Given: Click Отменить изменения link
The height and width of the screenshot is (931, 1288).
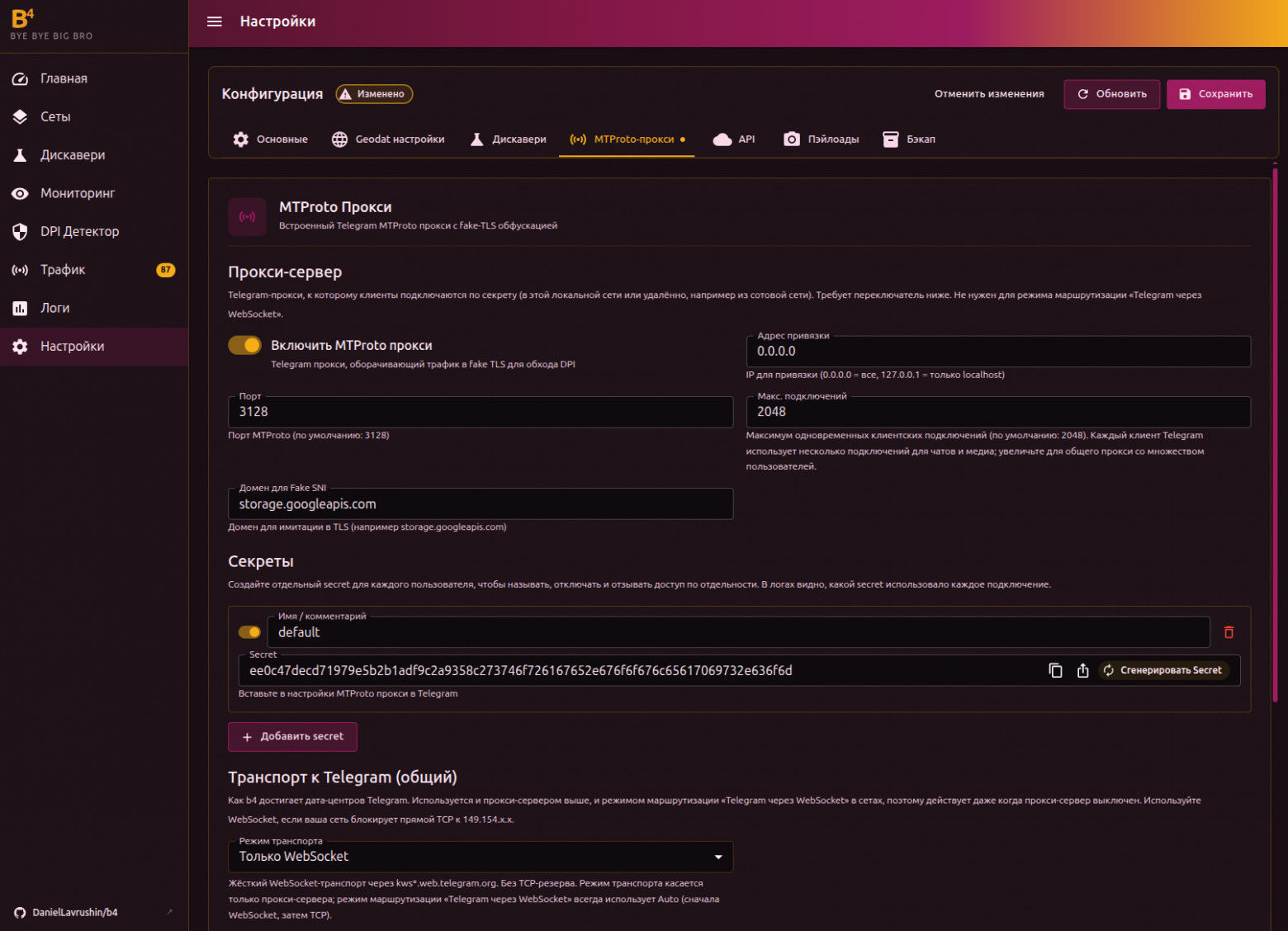Looking at the screenshot, I should click(989, 94).
